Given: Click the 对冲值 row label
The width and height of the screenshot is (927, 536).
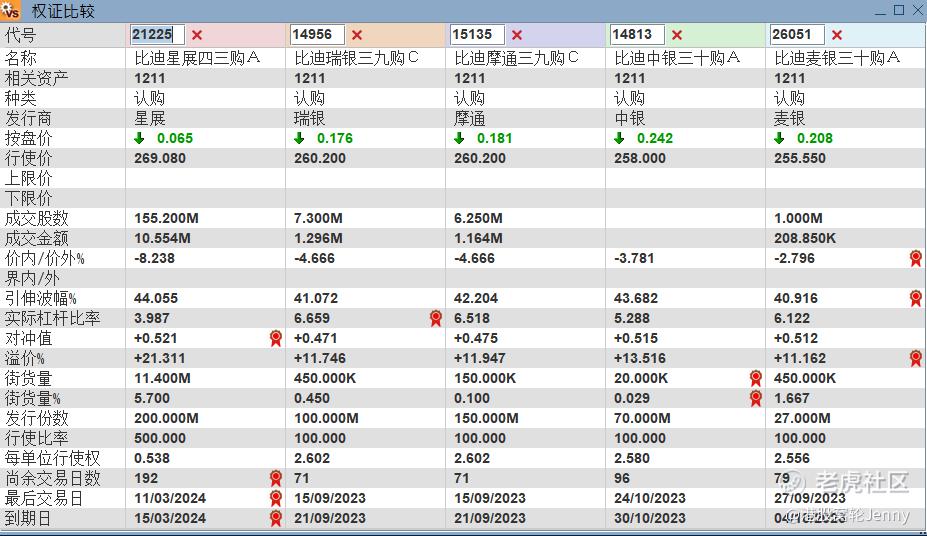Looking at the screenshot, I should point(28,338).
